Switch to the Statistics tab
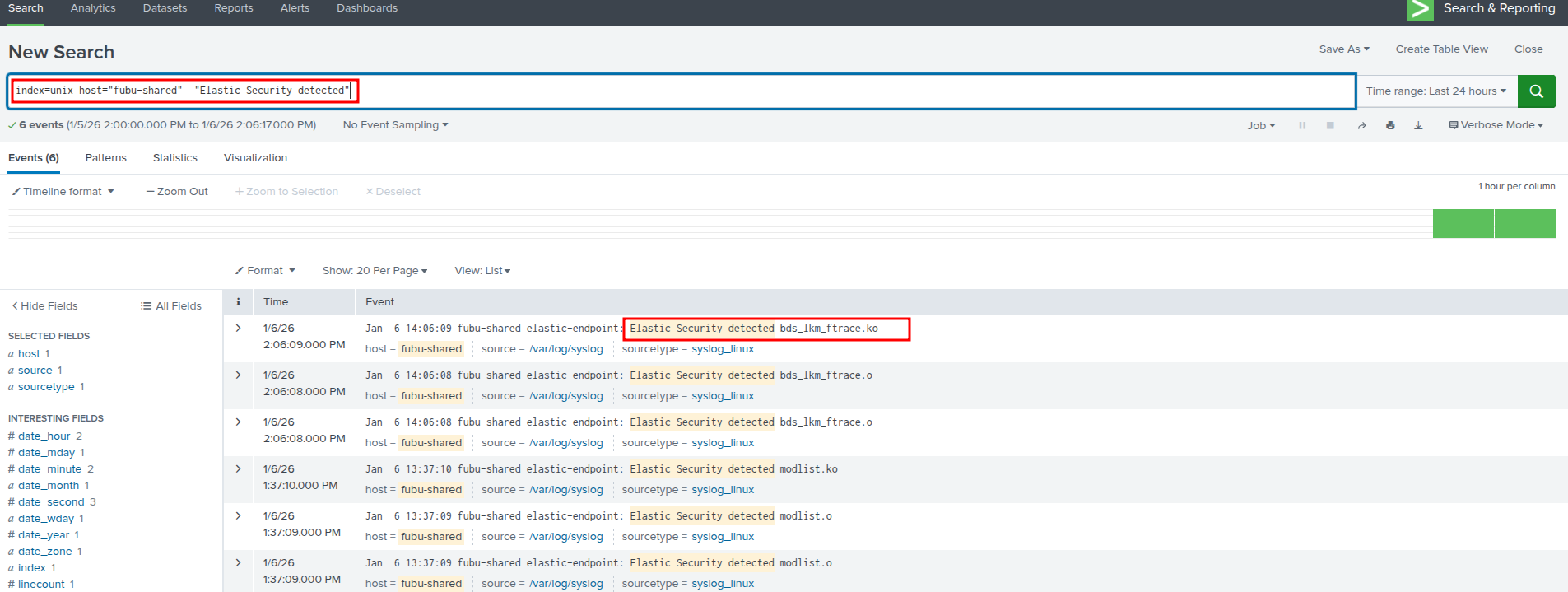 [174, 158]
